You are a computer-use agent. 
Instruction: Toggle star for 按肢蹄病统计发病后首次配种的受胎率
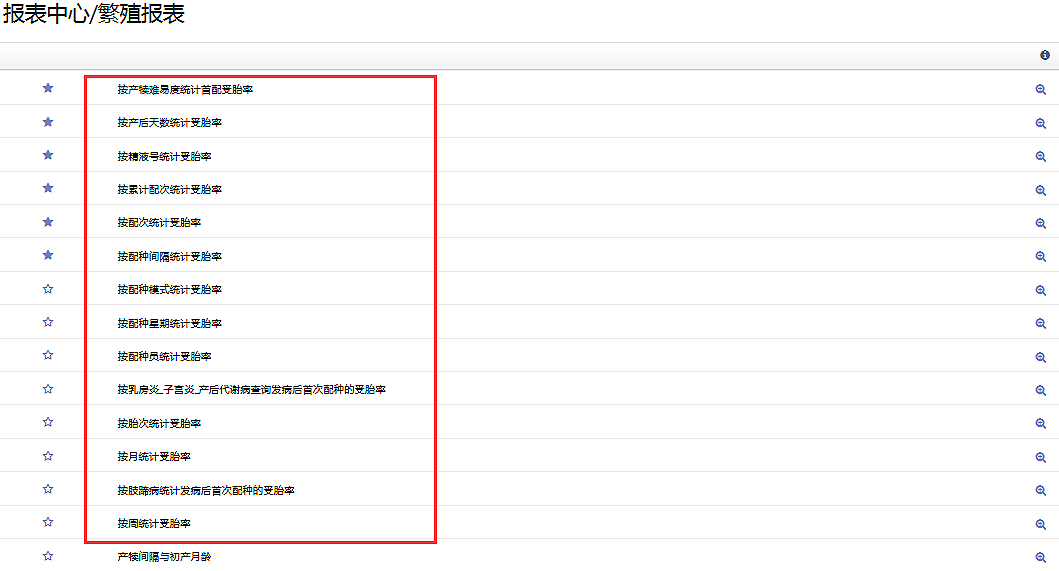click(x=48, y=489)
